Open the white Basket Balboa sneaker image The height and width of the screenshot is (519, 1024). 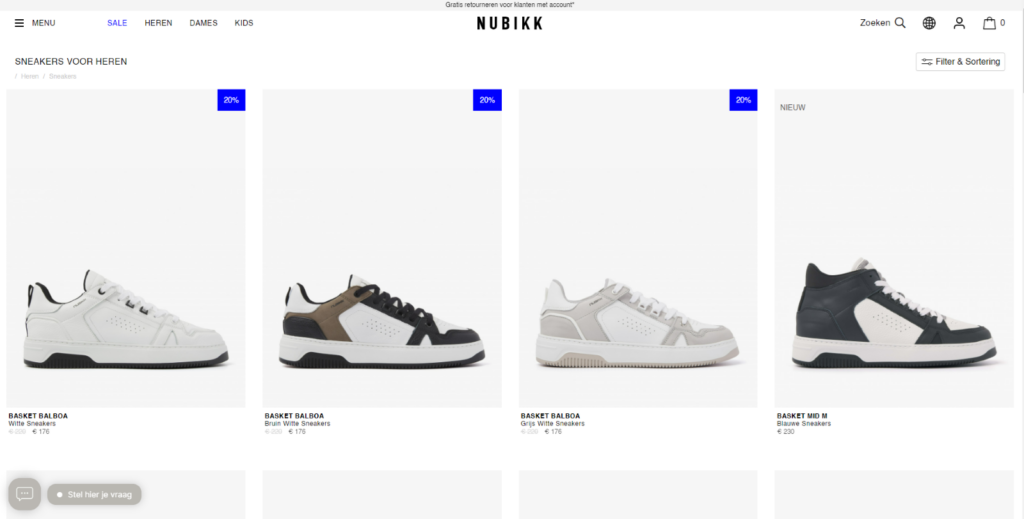(126, 248)
